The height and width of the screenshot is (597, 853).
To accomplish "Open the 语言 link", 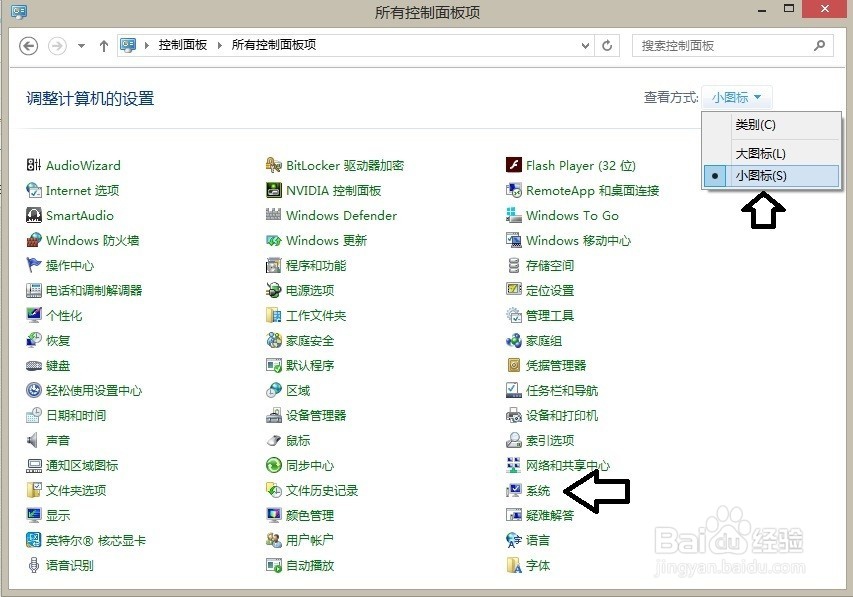I will pos(538,540).
